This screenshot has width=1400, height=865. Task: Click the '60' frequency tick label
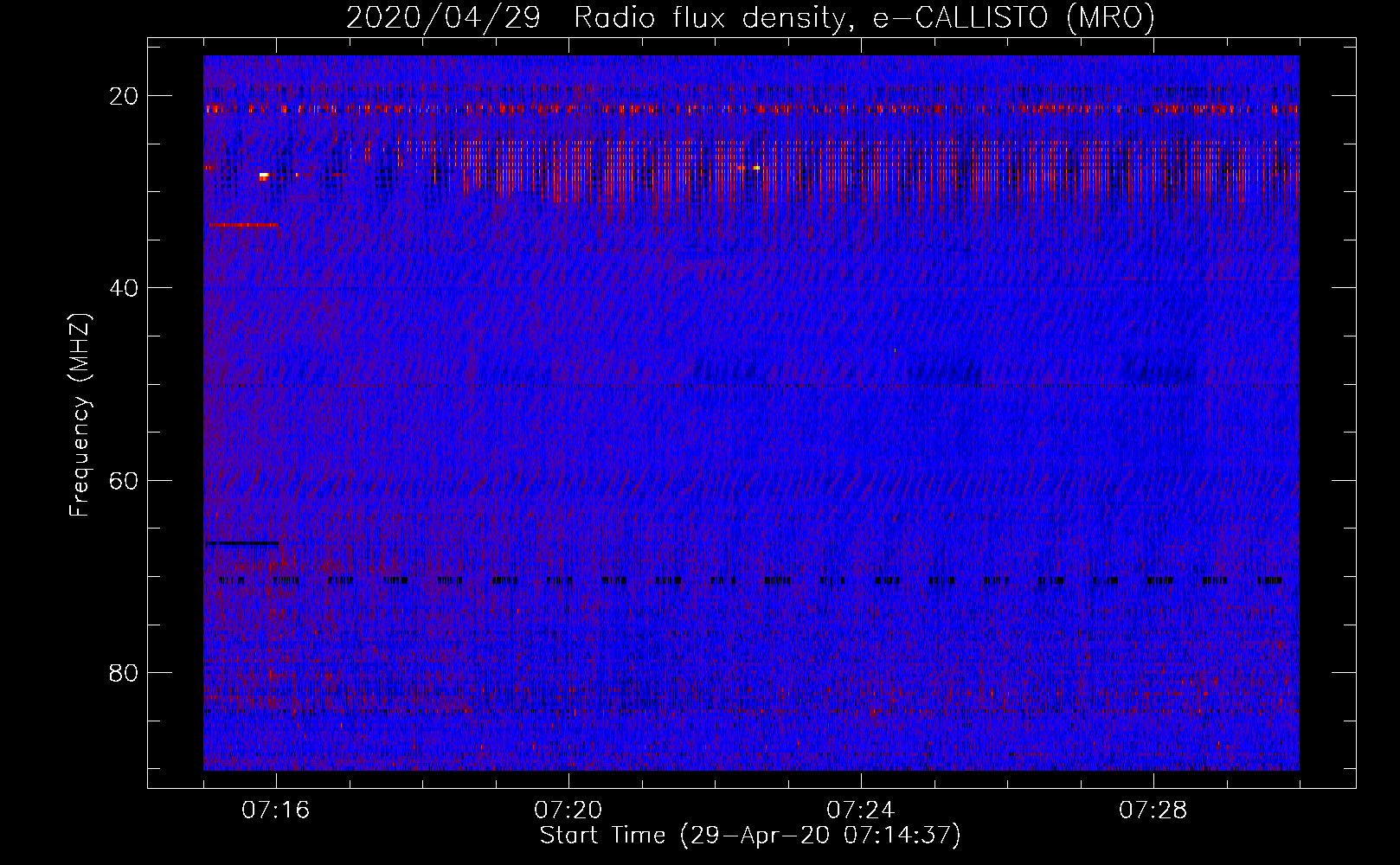tap(125, 480)
